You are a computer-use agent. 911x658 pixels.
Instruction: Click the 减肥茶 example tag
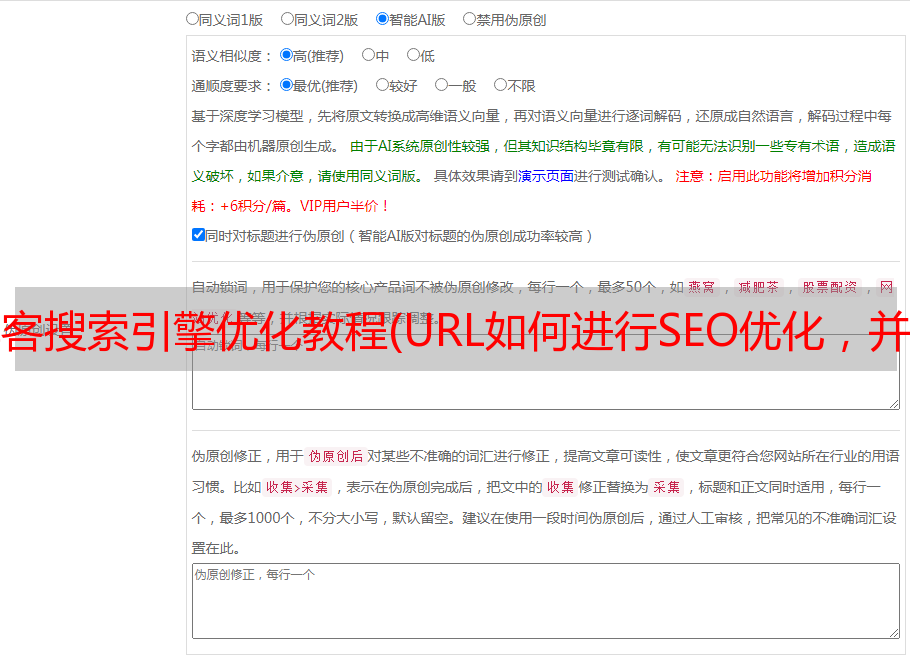pyautogui.click(x=759, y=287)
